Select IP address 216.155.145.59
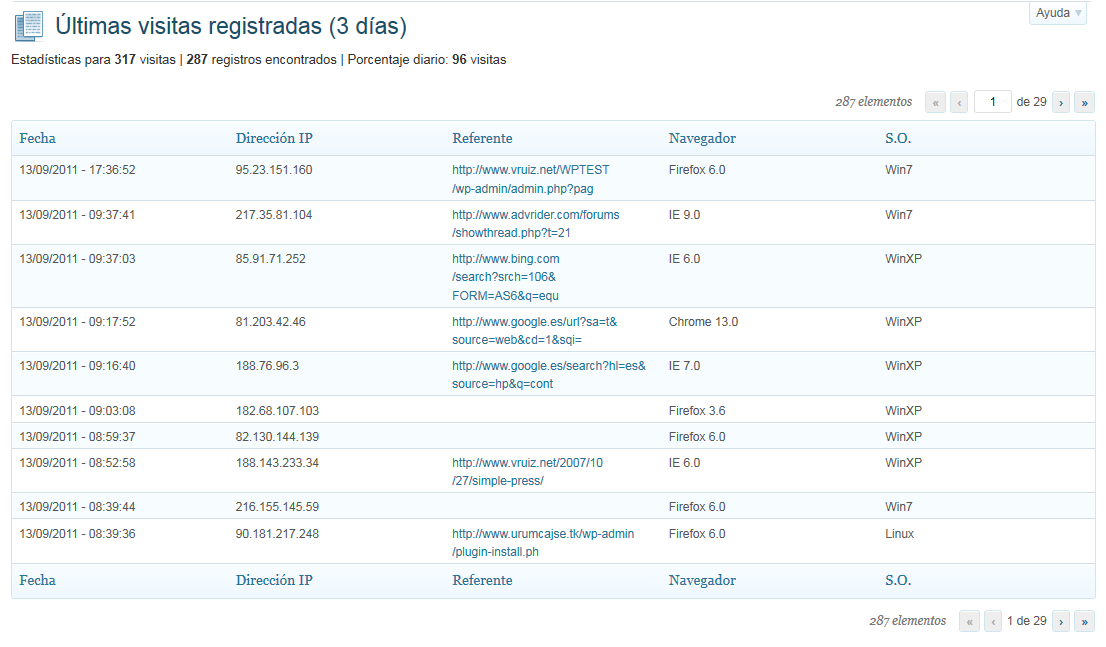 click(x=277, y=507)
